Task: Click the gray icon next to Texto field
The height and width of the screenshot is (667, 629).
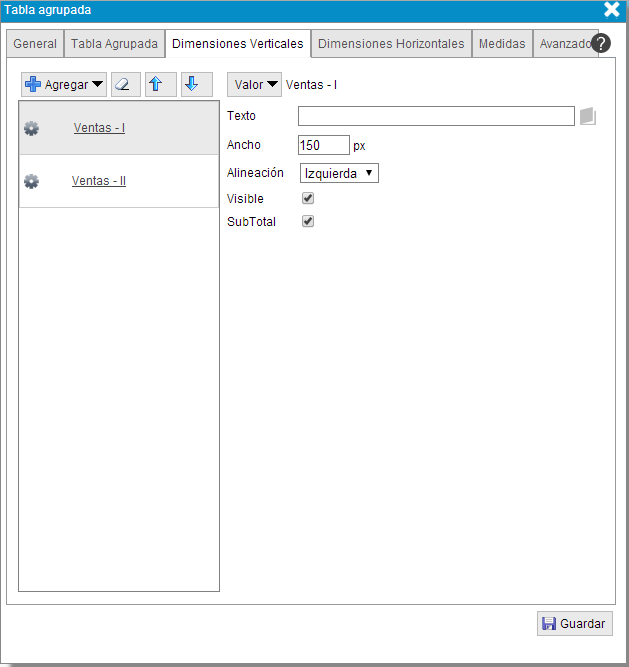Action: coord(588,116)
